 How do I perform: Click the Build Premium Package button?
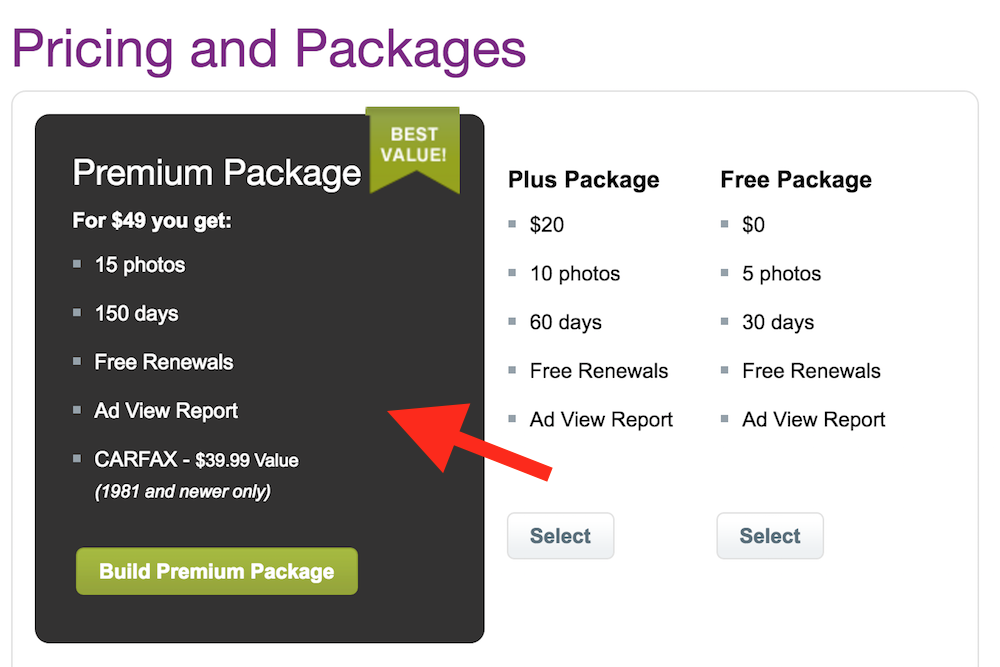(x=217, y=571)
